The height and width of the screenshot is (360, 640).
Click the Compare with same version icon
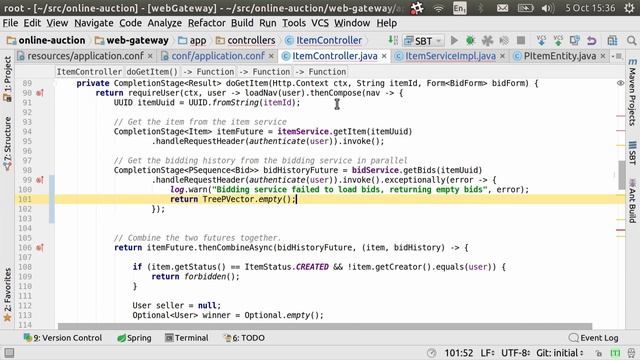point(575,40)
